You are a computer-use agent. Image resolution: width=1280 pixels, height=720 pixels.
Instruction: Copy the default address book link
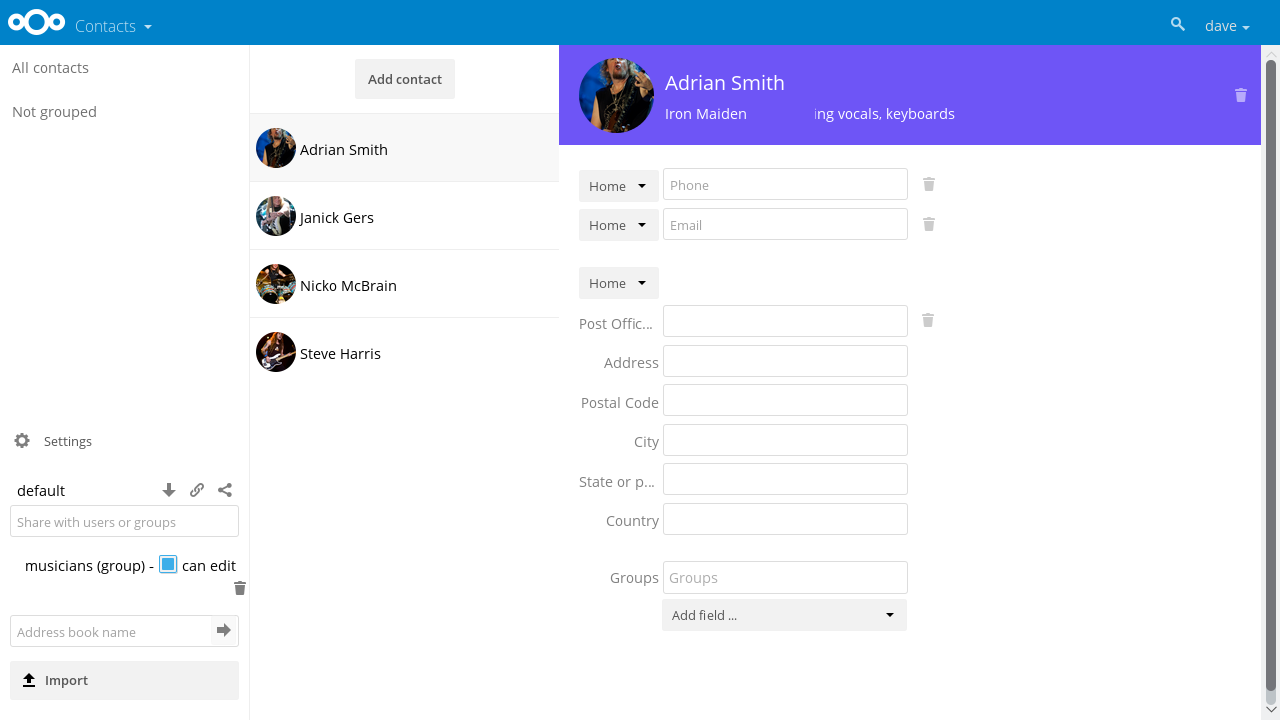point(197,490)
